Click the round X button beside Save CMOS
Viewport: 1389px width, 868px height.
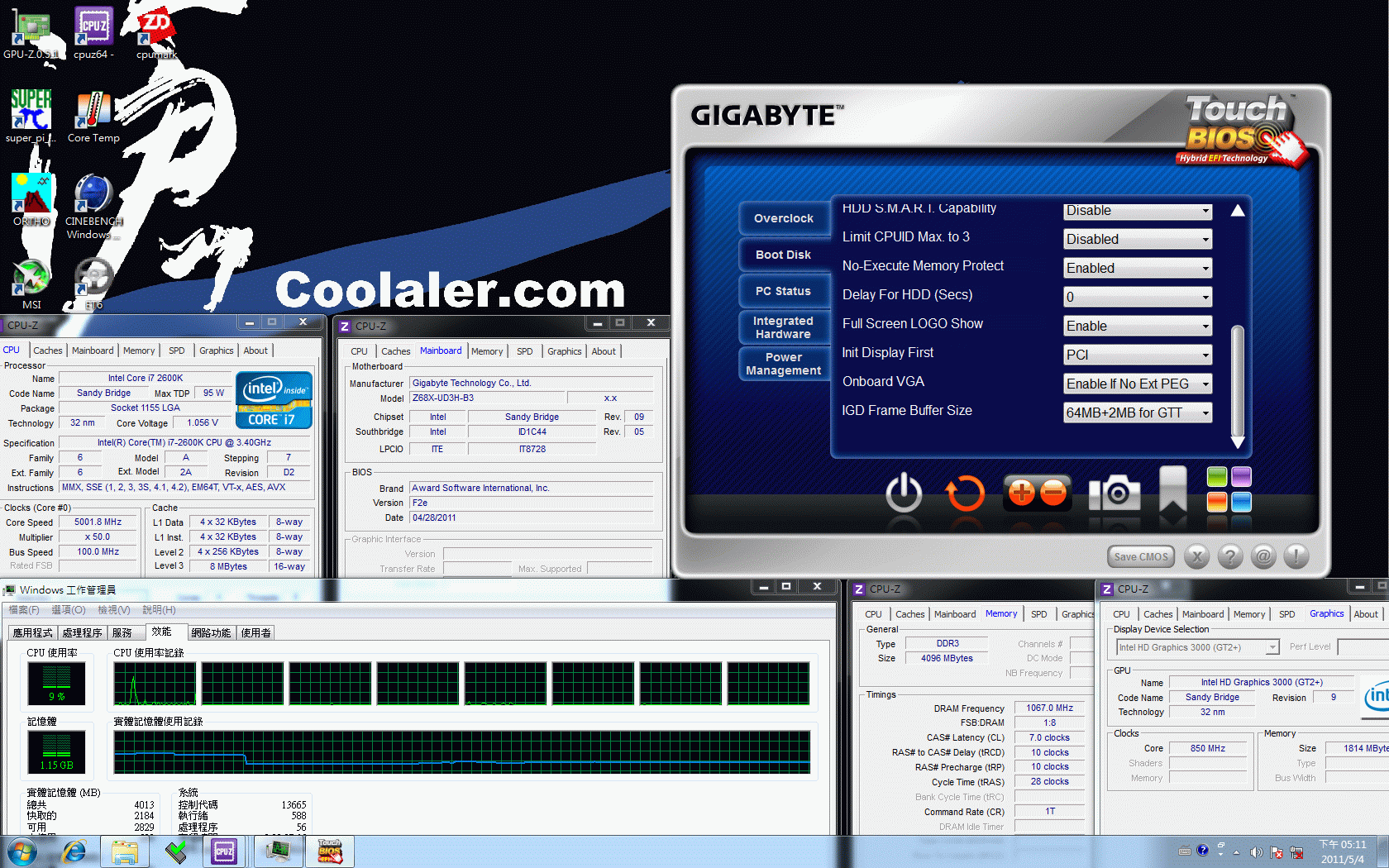[1197, 556]
